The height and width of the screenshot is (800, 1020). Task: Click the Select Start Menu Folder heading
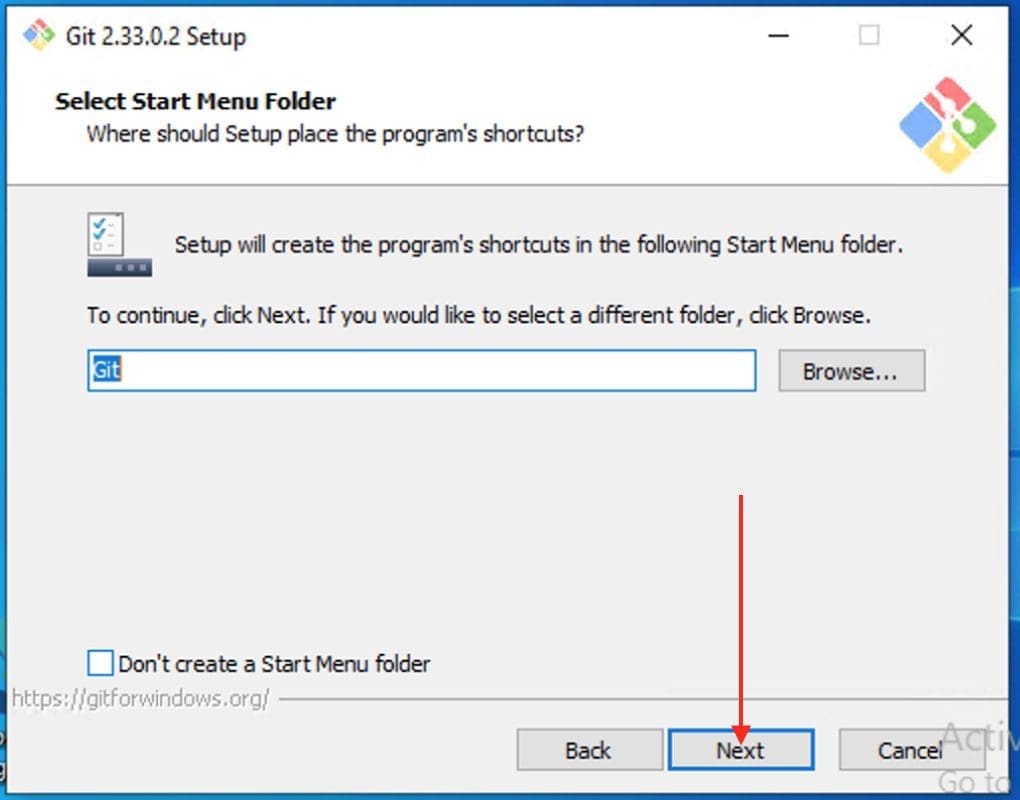click(195, 101)
